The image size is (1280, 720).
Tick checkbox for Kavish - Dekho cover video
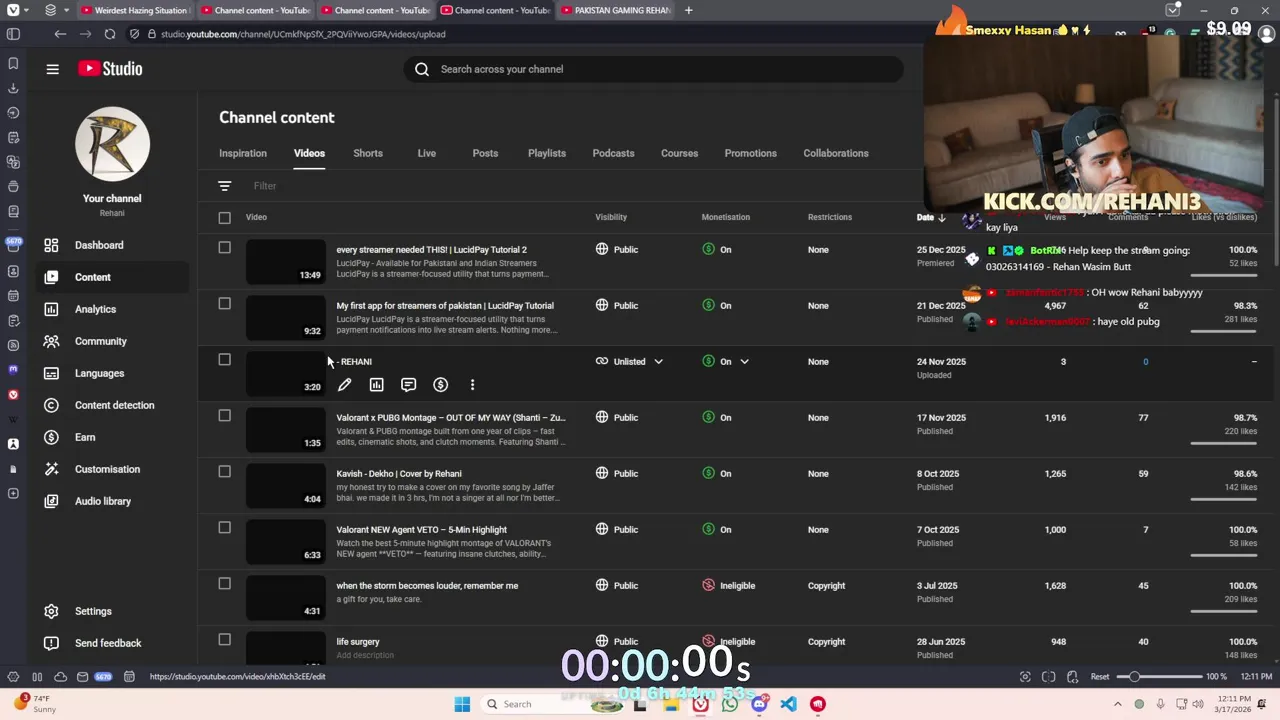pyautogui.click(x=225, y=472)
